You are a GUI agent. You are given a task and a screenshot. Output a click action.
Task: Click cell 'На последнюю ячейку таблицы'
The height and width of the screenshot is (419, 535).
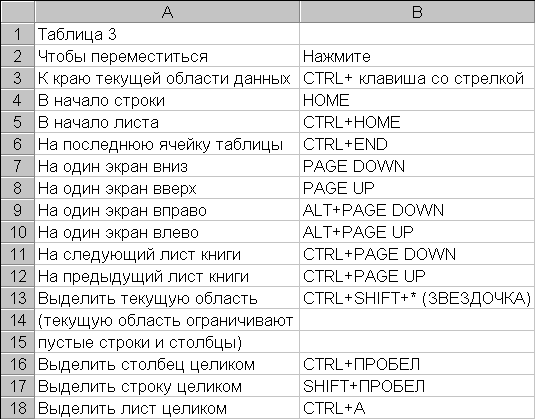pyautogui.click(x=167, y=144)
